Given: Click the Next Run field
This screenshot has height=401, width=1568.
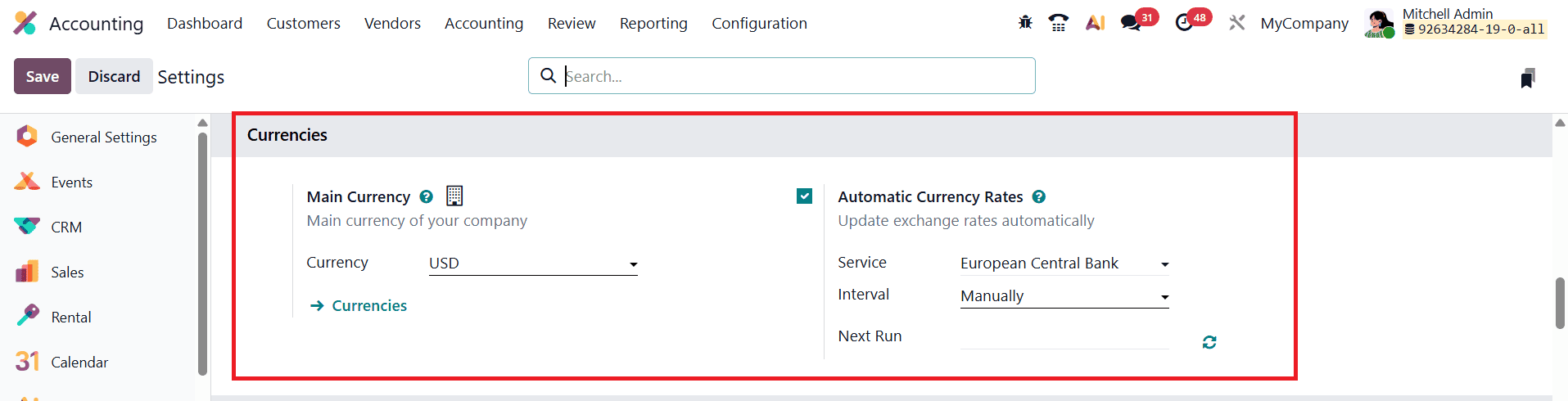Looking at the screenshot, I should [x=1064, y=336].
